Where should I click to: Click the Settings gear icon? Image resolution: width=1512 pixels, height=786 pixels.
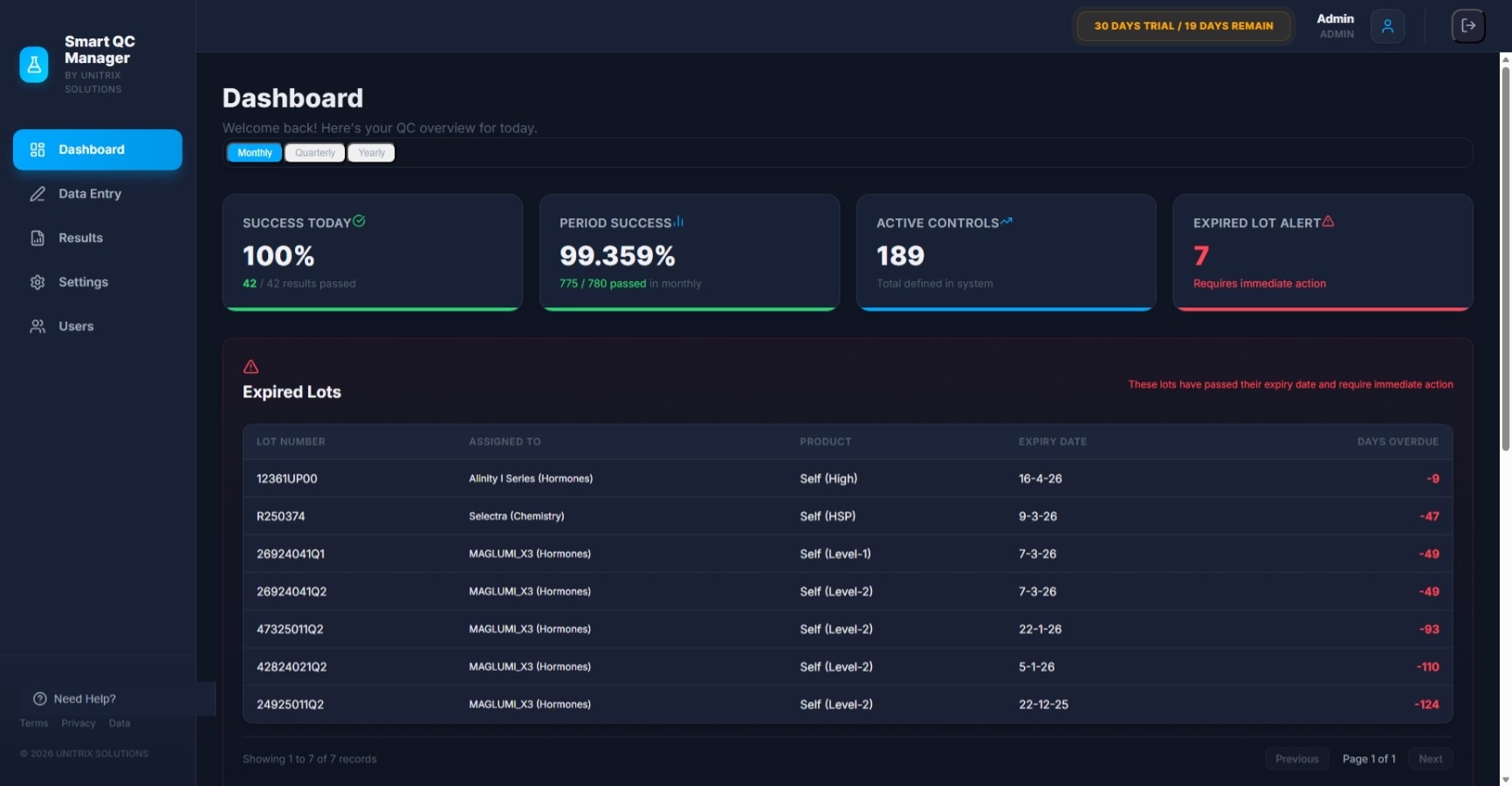click(38, 282)
